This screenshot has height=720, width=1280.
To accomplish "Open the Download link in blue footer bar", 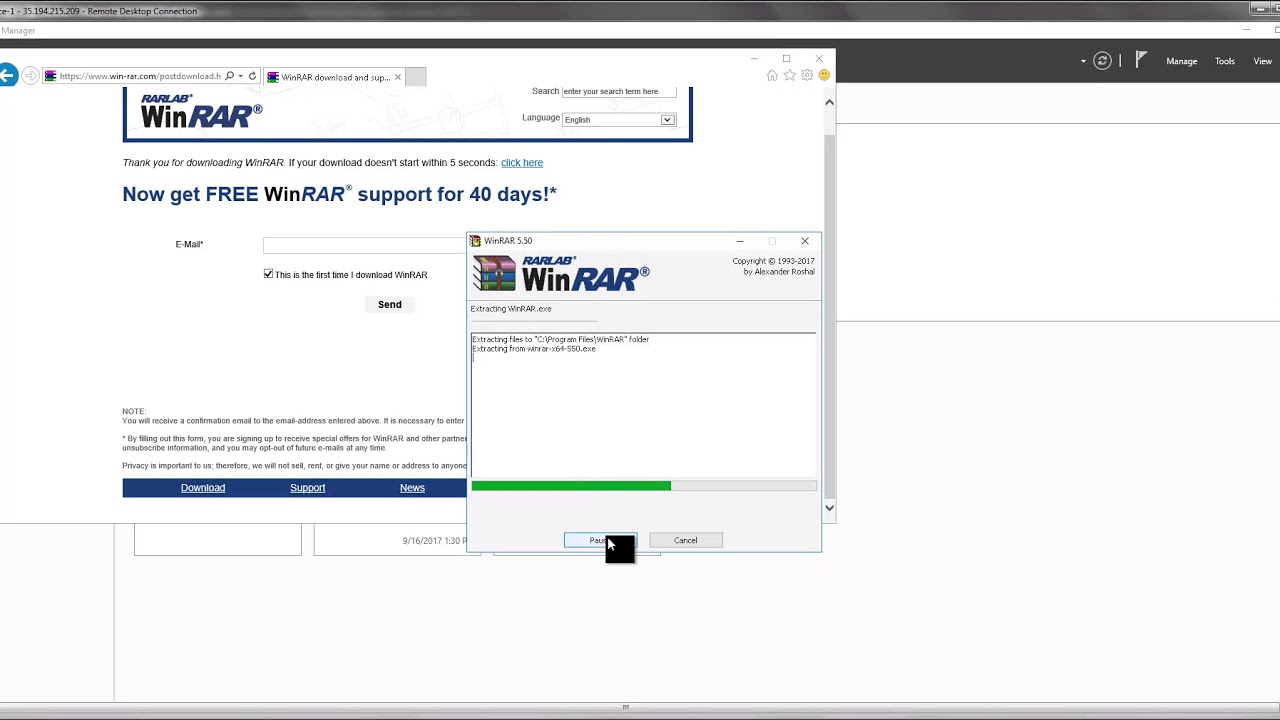I will (x=203, y=488).
